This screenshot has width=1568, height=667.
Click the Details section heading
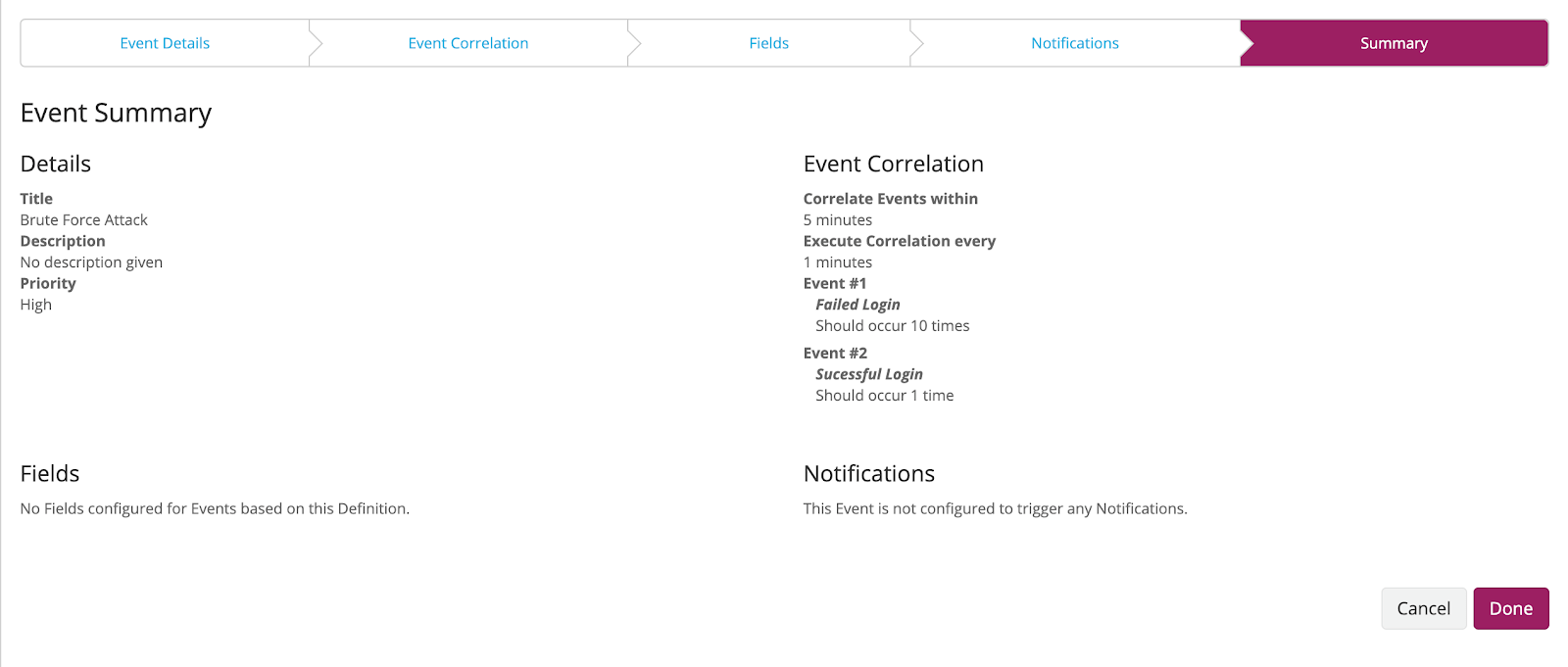click(56, 164)
